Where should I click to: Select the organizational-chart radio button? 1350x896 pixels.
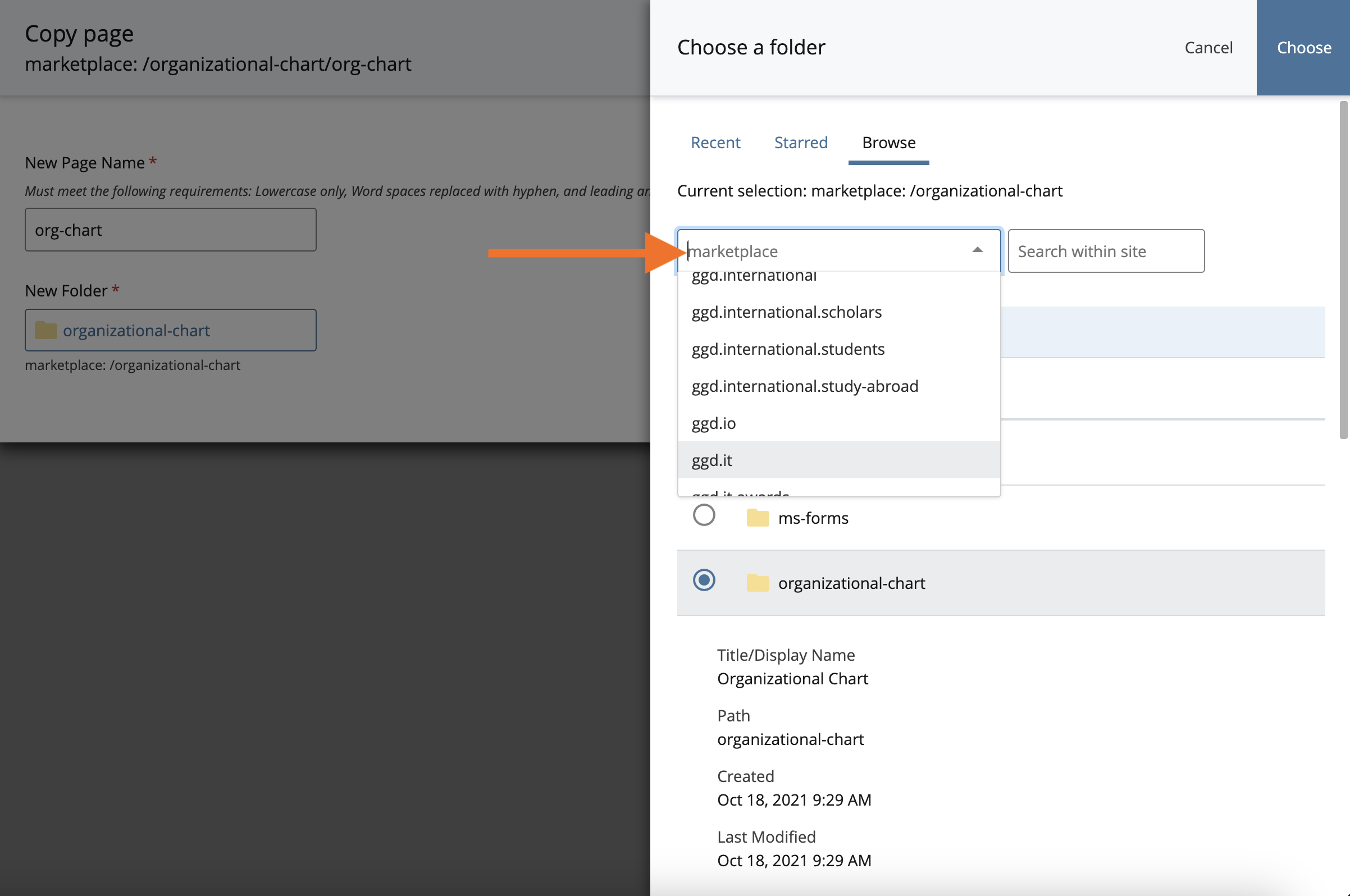[704, 580]
